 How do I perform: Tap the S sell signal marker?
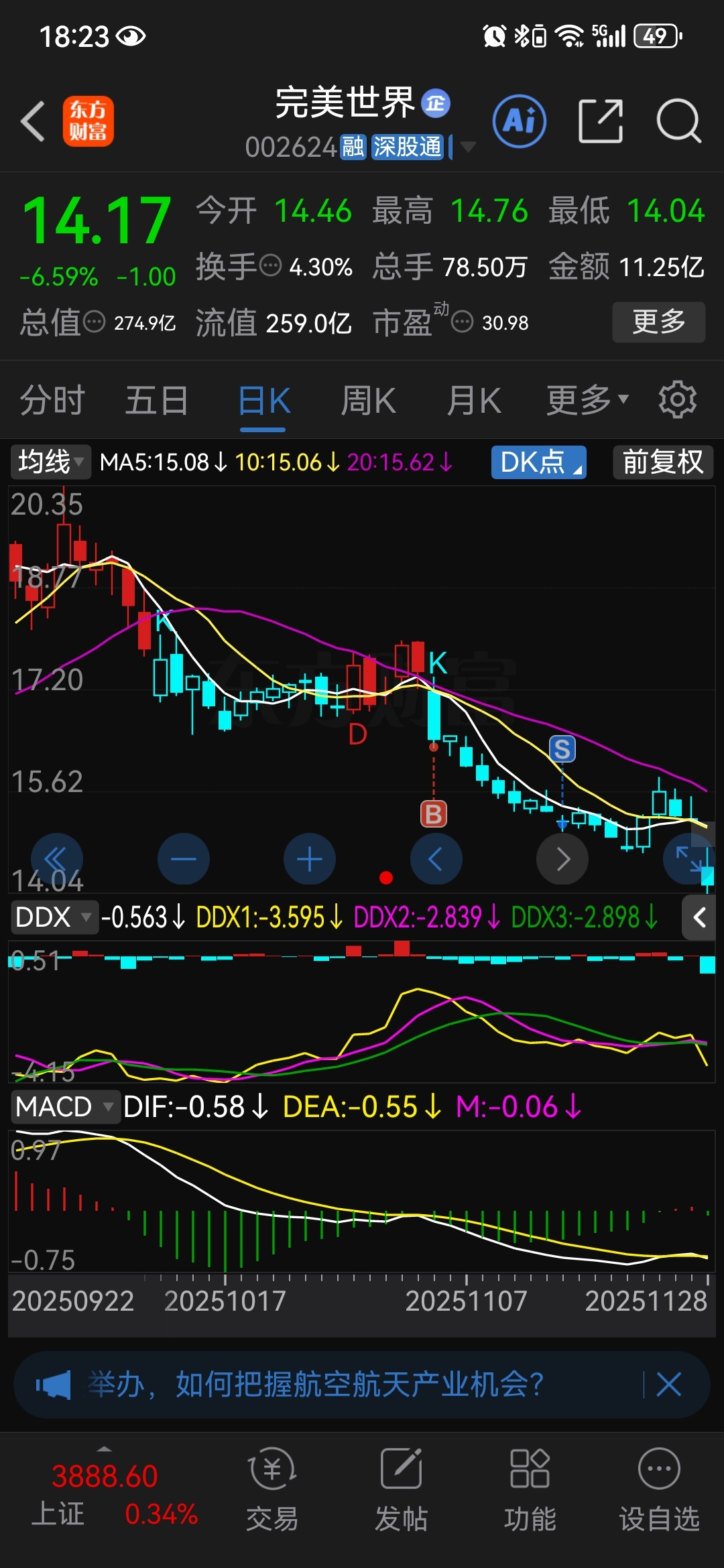562,748
